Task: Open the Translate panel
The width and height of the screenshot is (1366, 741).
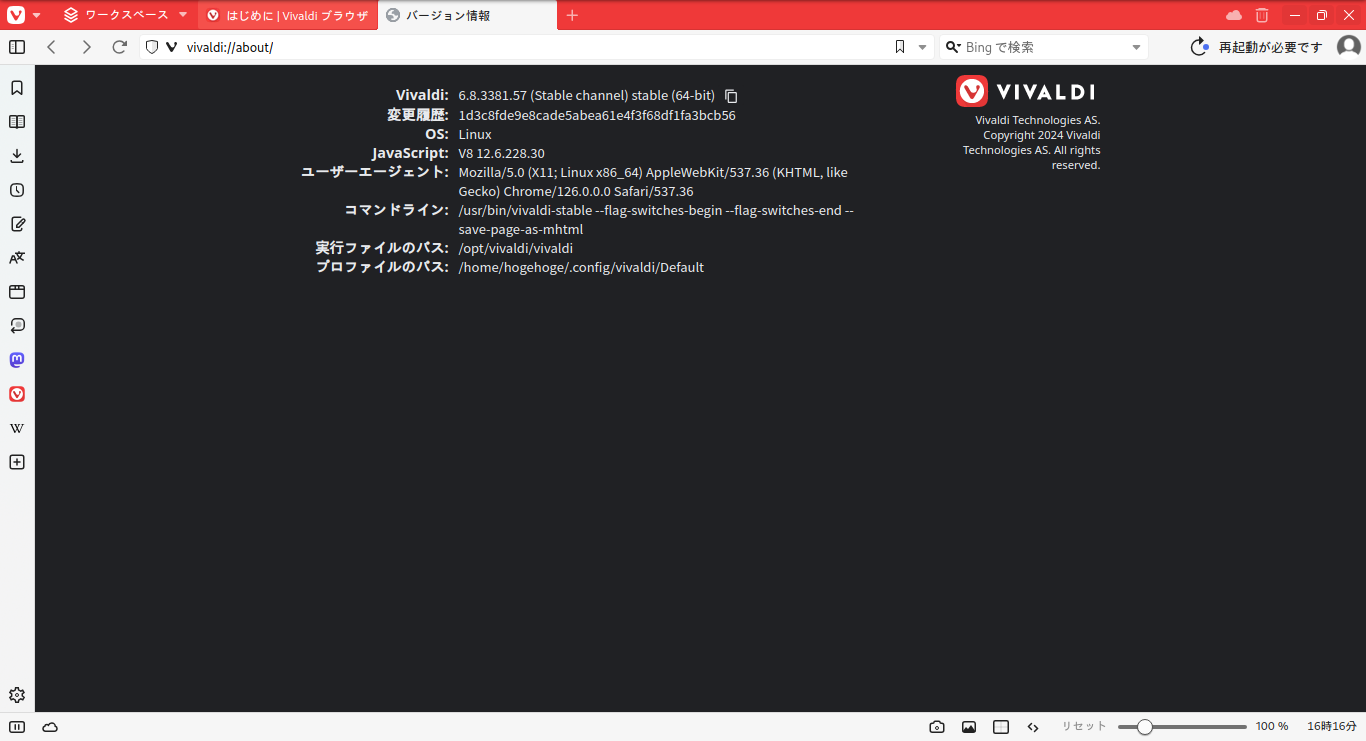Action: pos(17,258)
